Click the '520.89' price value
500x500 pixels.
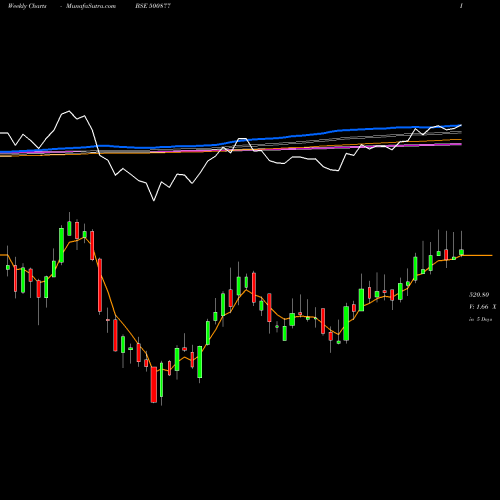point(479,295)
